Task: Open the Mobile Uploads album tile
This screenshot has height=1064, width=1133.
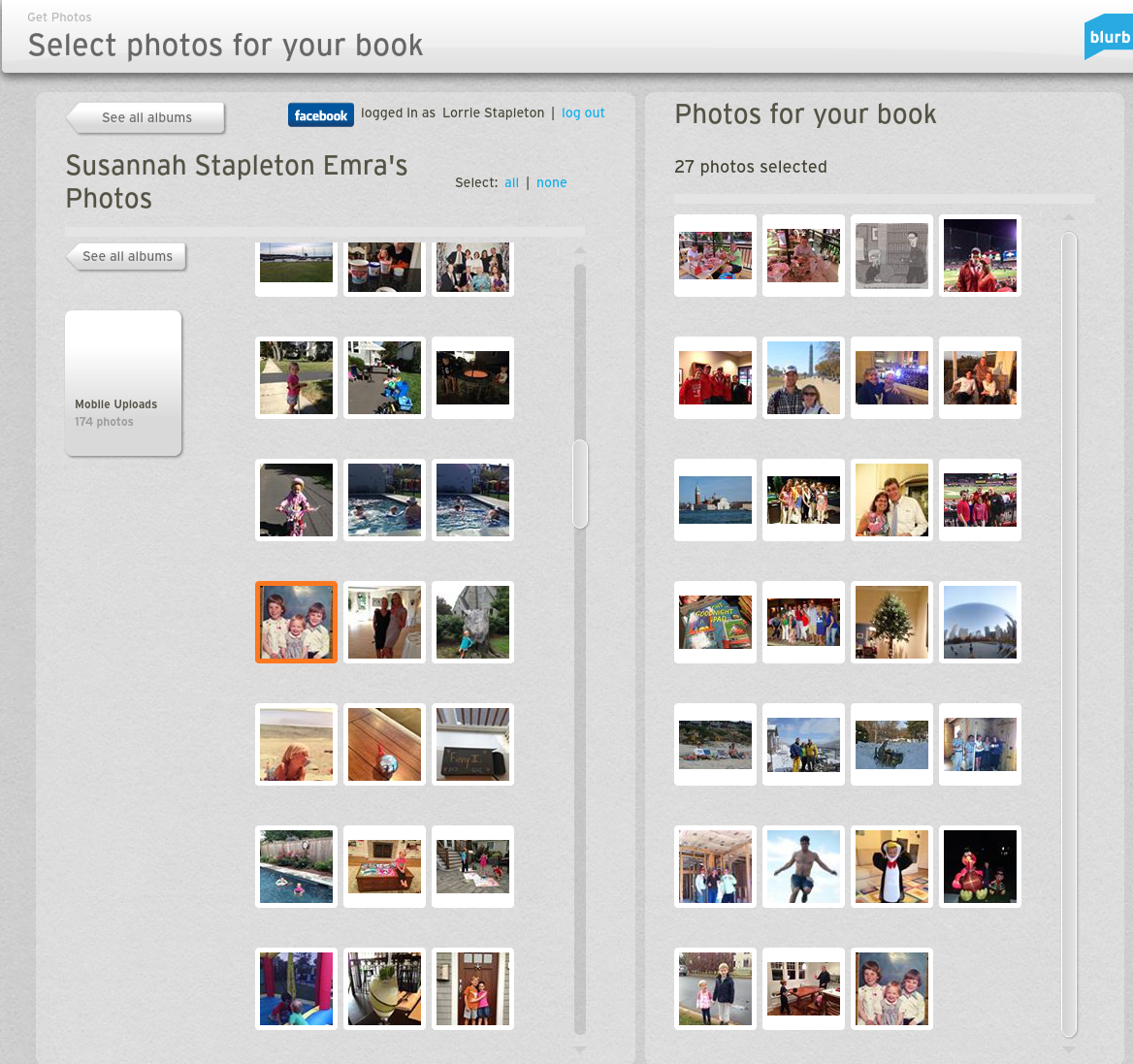Action: [123, 383]
